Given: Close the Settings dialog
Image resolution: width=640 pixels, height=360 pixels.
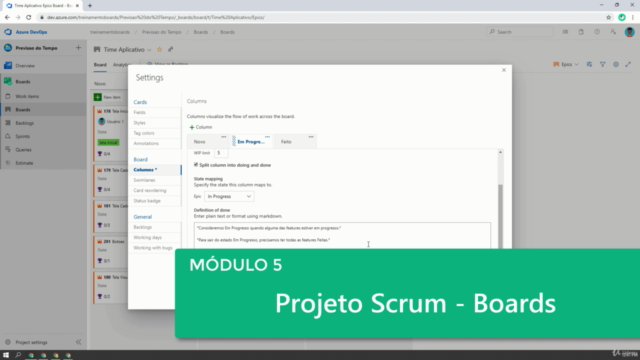Looking at the screenshot, I should tap(504, 70).
